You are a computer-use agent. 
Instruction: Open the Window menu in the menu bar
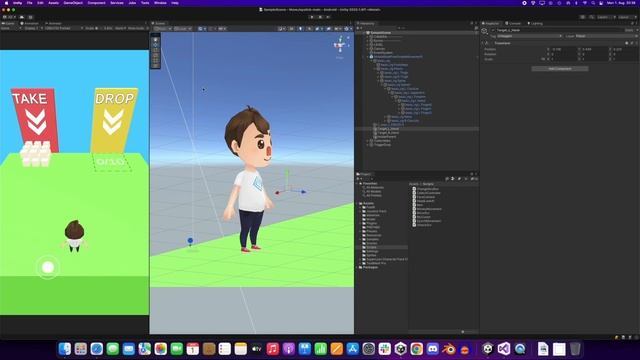tap(160, 3)
